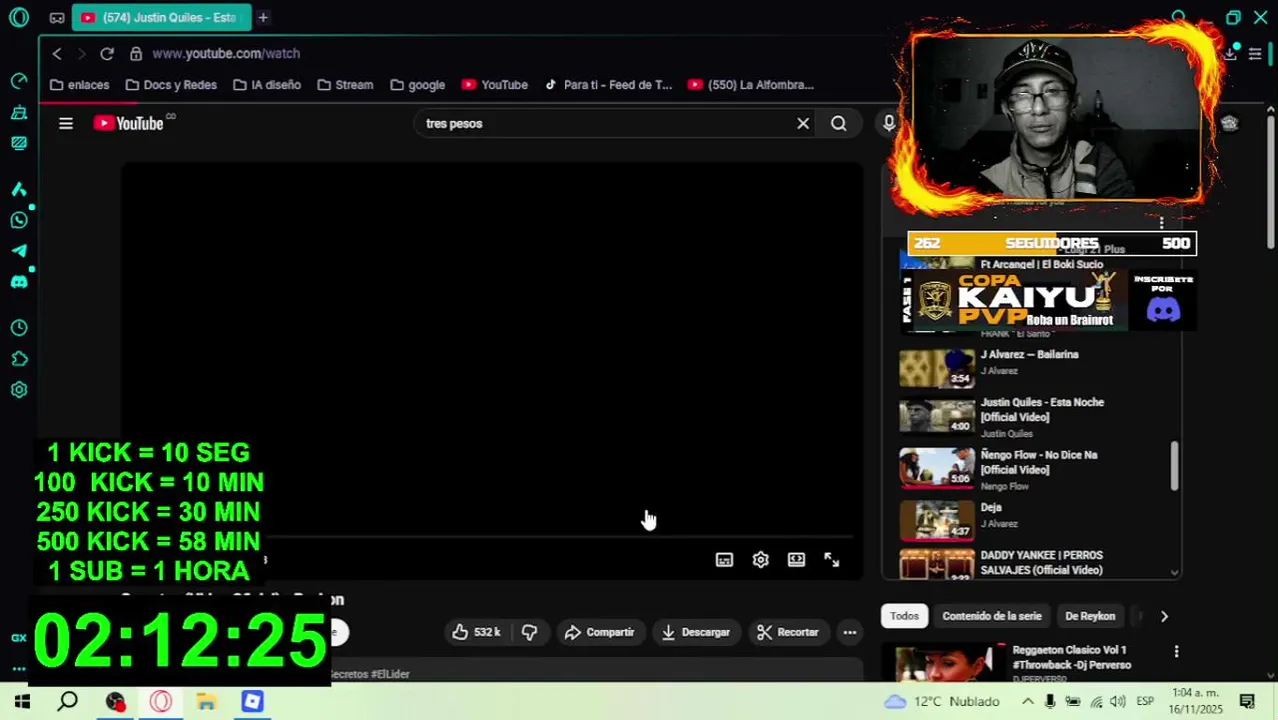This screenshot has height=720, width=1278.
Task: Click the Descargar download button
Action: (x=696, y=632)
